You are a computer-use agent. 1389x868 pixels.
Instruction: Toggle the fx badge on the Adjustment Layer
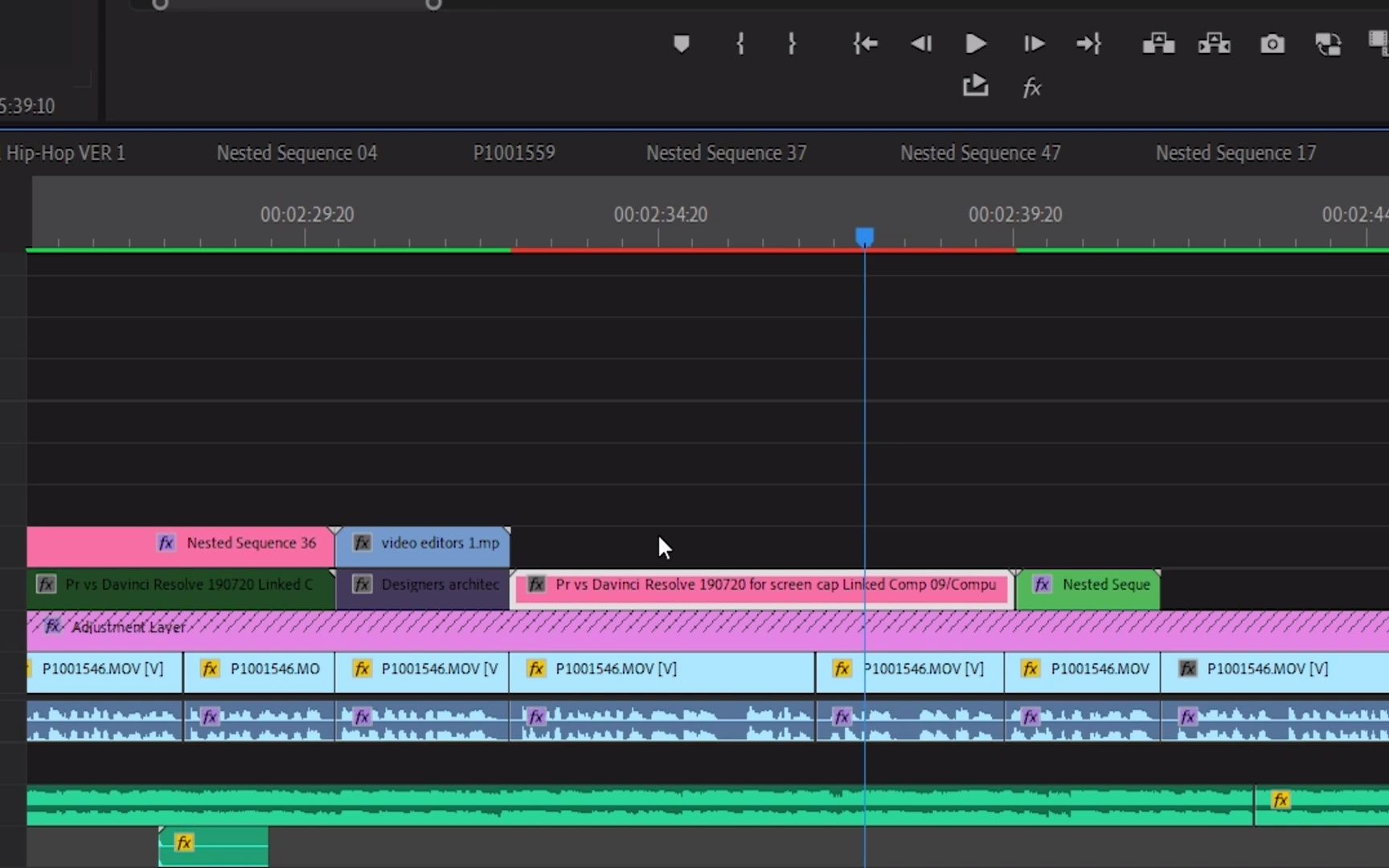pos(52,627)
